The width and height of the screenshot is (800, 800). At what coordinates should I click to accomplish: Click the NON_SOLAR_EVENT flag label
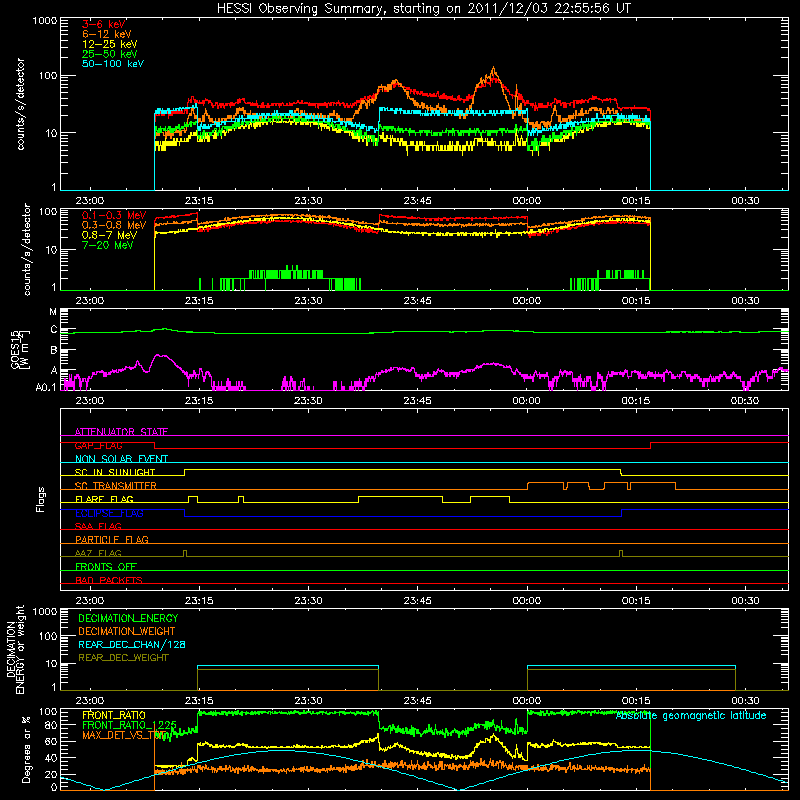click(x=121, y=459)
